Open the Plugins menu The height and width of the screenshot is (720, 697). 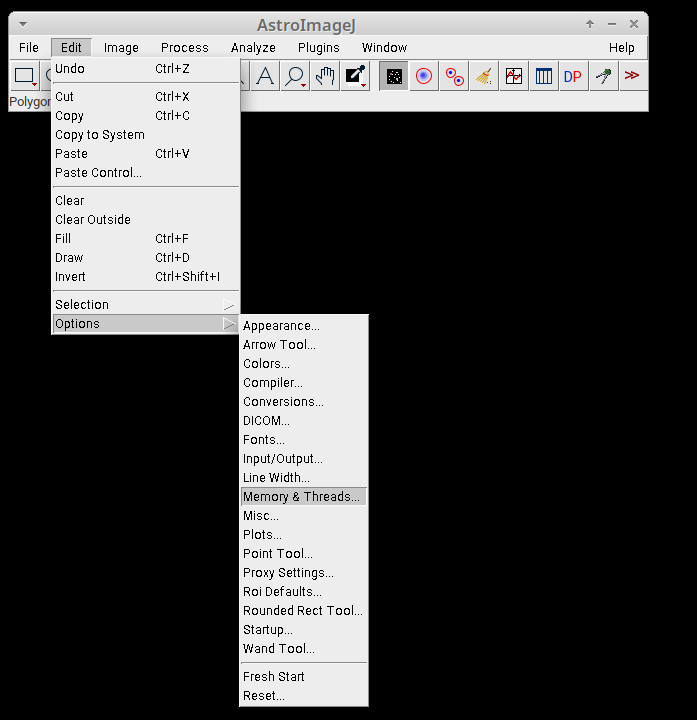319,48
